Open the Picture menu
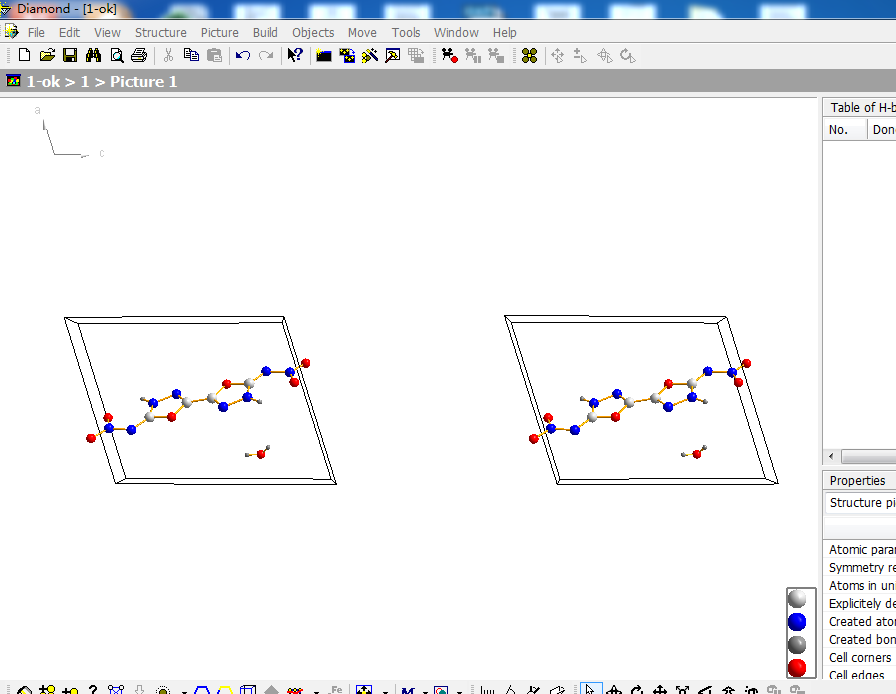 coord(219,33)
